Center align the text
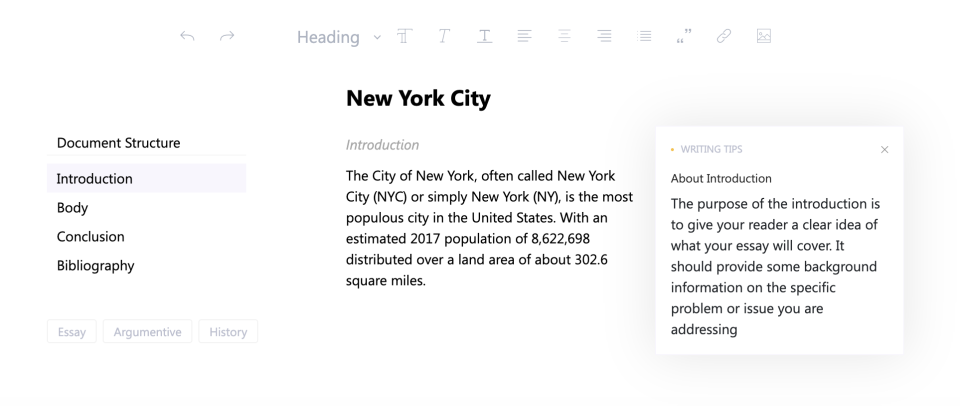 point(564,36)
